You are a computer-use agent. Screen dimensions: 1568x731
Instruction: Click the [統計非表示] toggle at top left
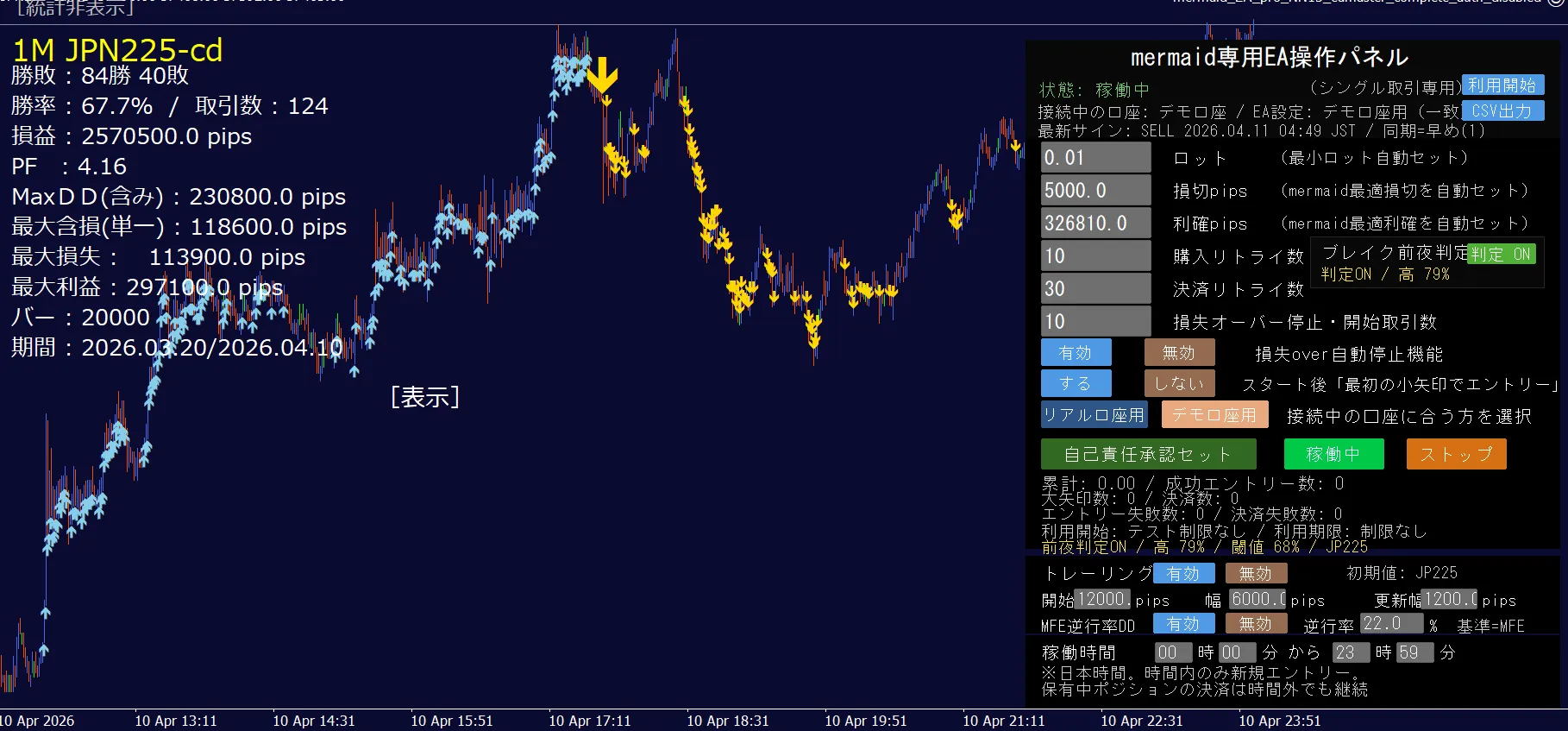pyautogui.click(x=75, y=9)
